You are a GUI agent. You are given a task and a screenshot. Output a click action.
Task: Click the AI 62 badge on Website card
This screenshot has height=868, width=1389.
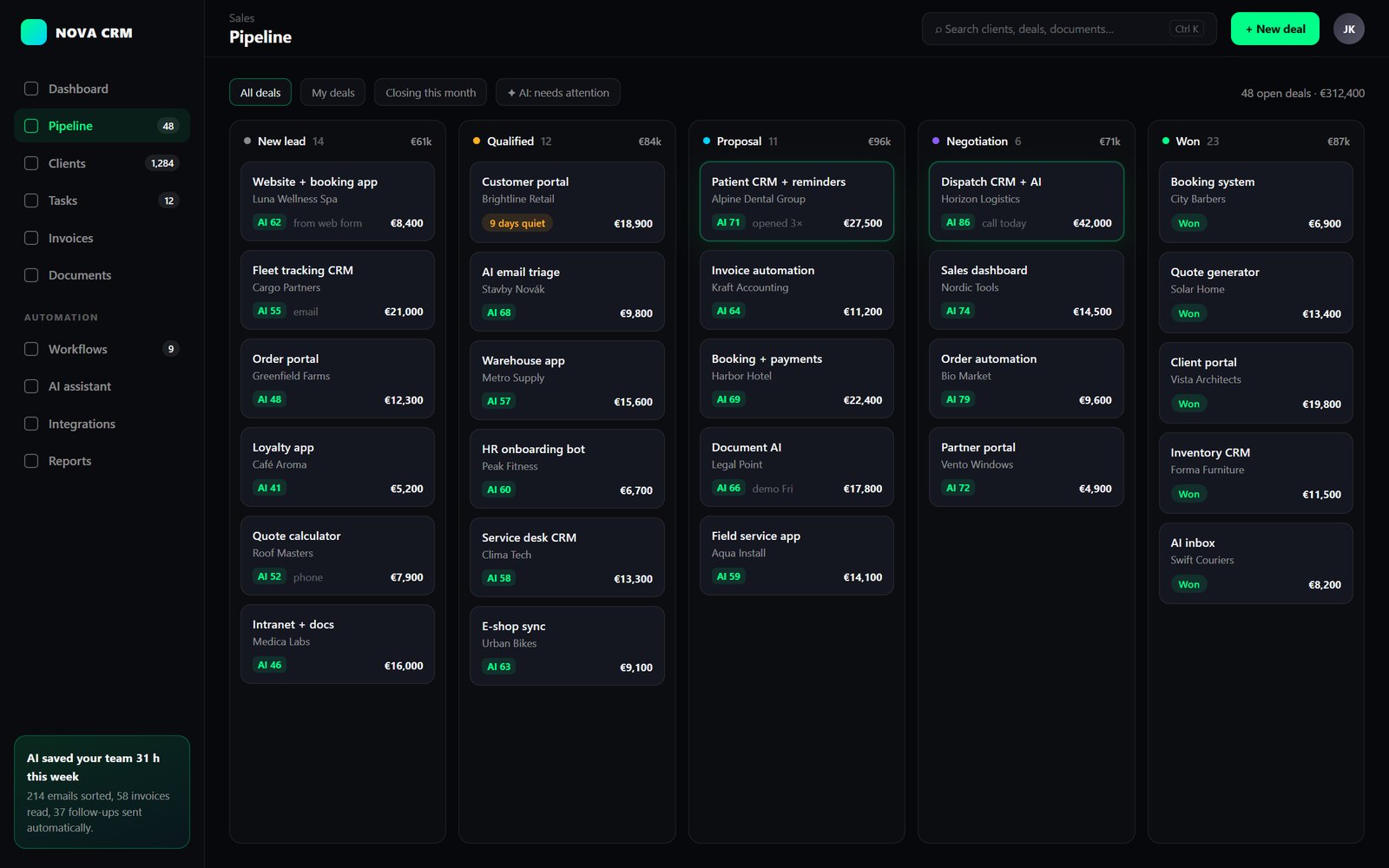(x=269, y=223)
